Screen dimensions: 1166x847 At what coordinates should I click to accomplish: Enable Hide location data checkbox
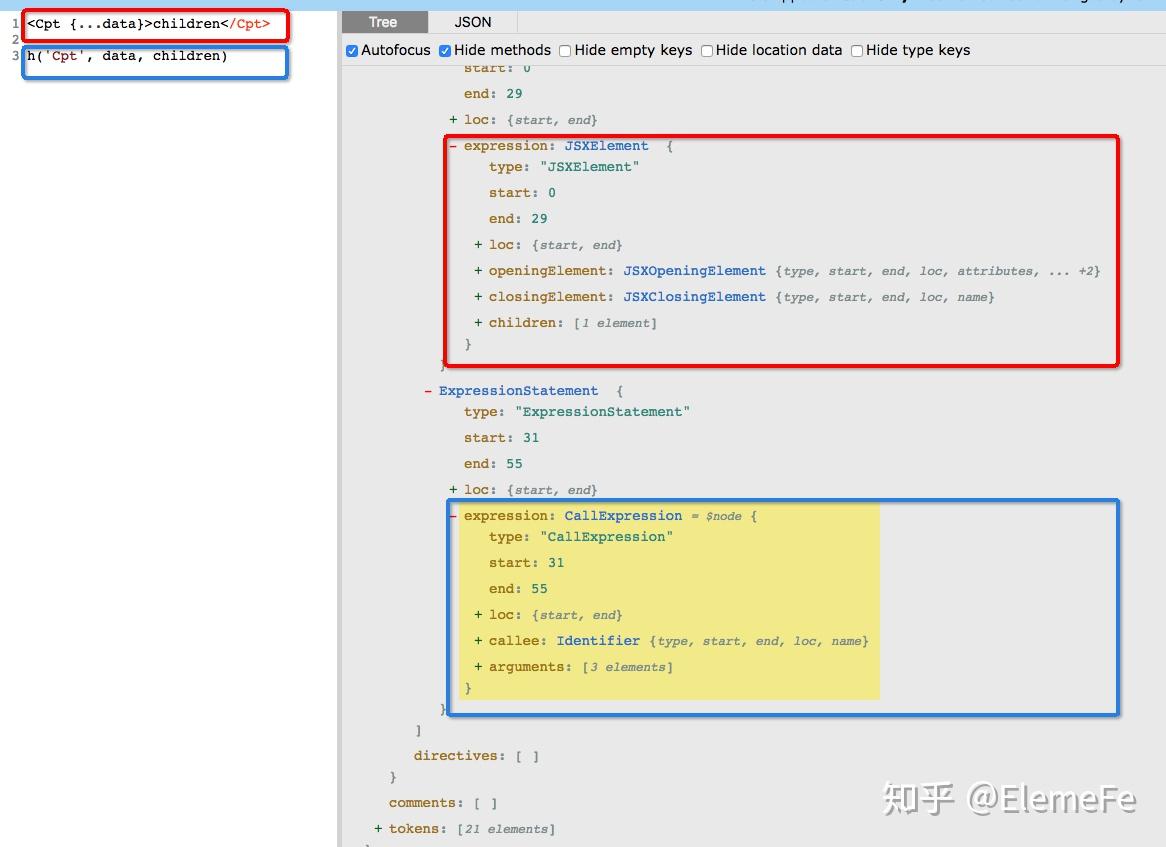click(706, 51)
